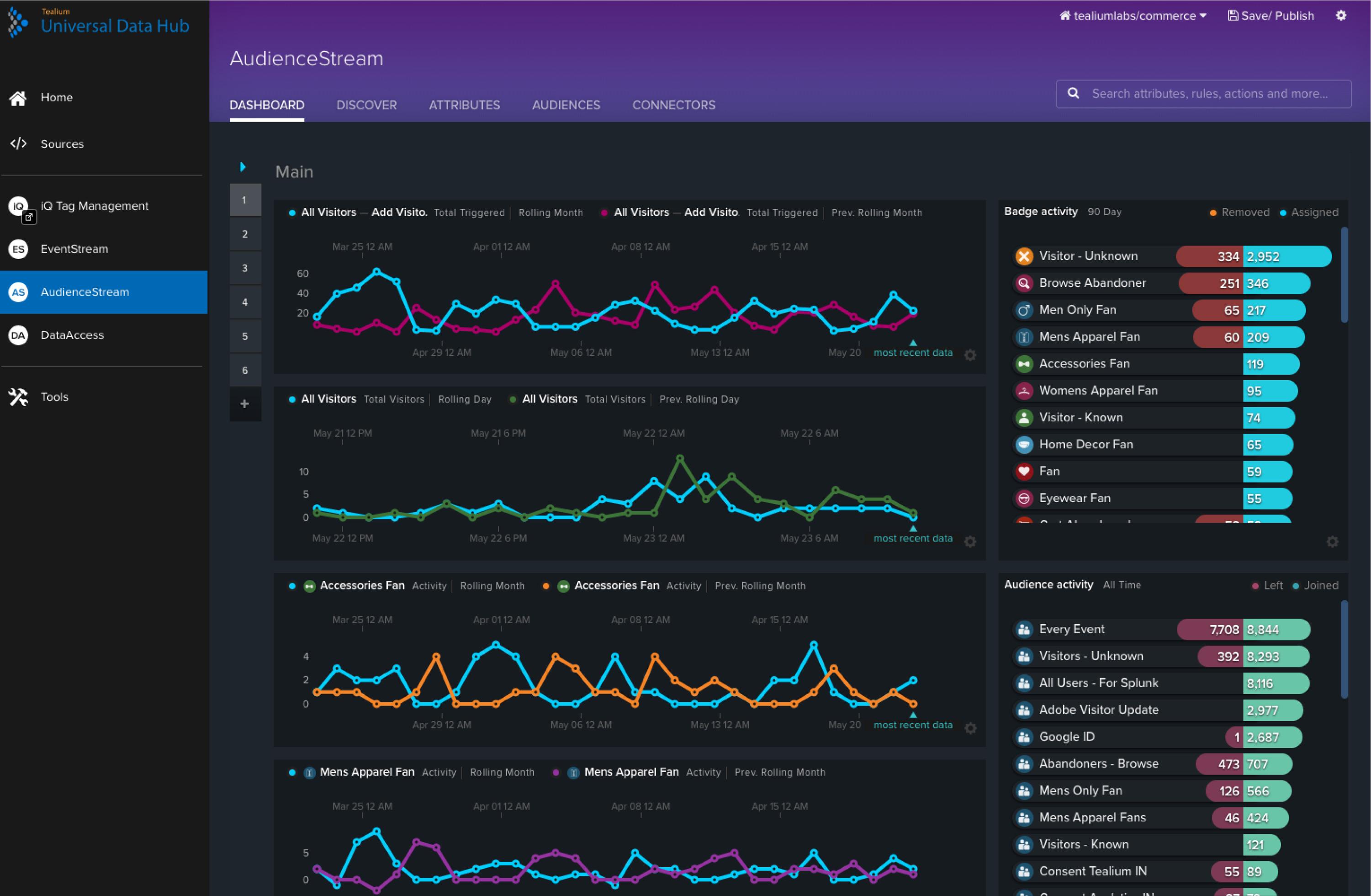Click Visitor - Unknown assigned bar 2,952
Image resolution: width=1371 pixels, height=896 pixels.
[x=1287, y=256]
